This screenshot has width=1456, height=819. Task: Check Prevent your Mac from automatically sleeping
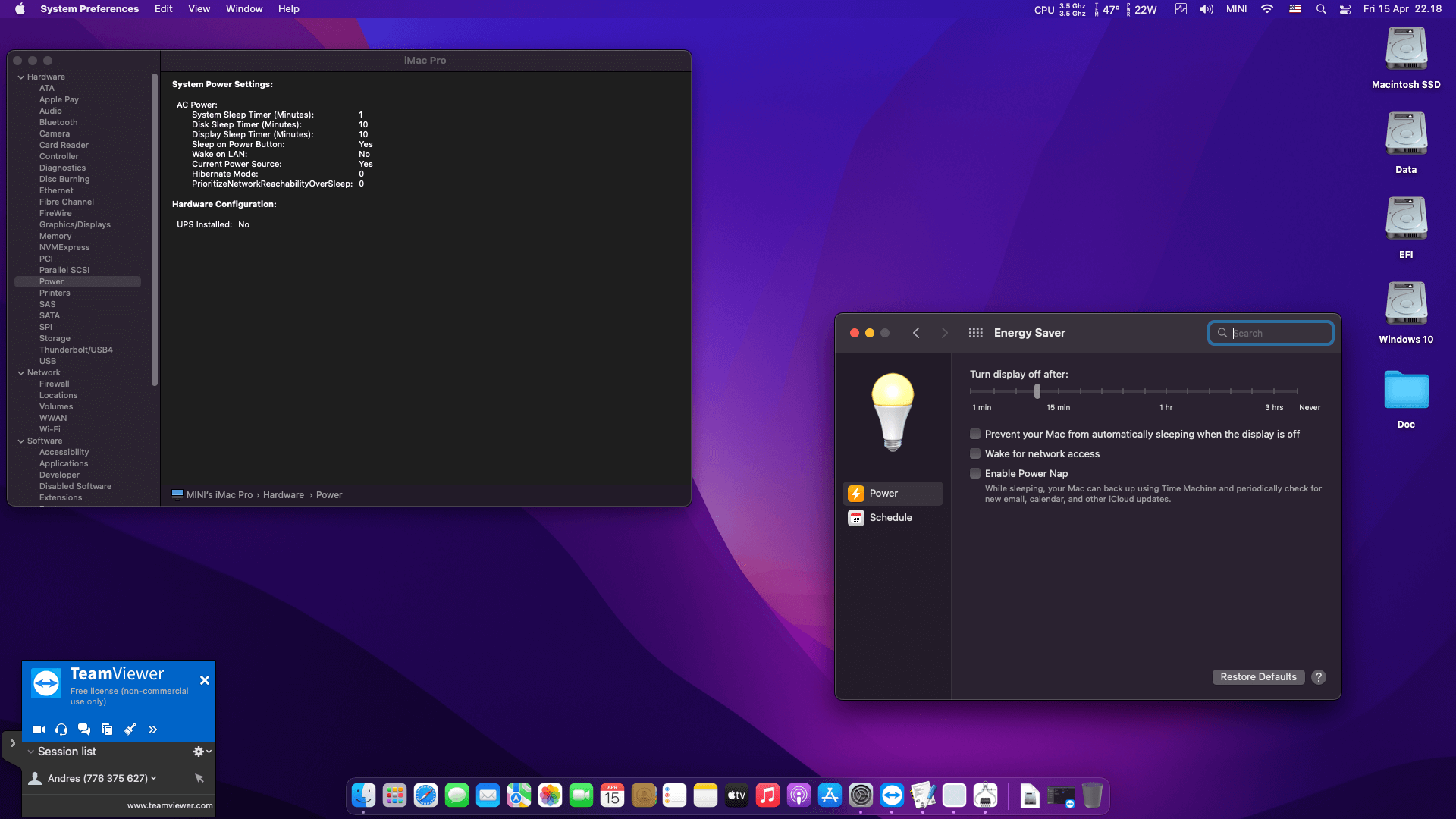(x=975, y=434)
